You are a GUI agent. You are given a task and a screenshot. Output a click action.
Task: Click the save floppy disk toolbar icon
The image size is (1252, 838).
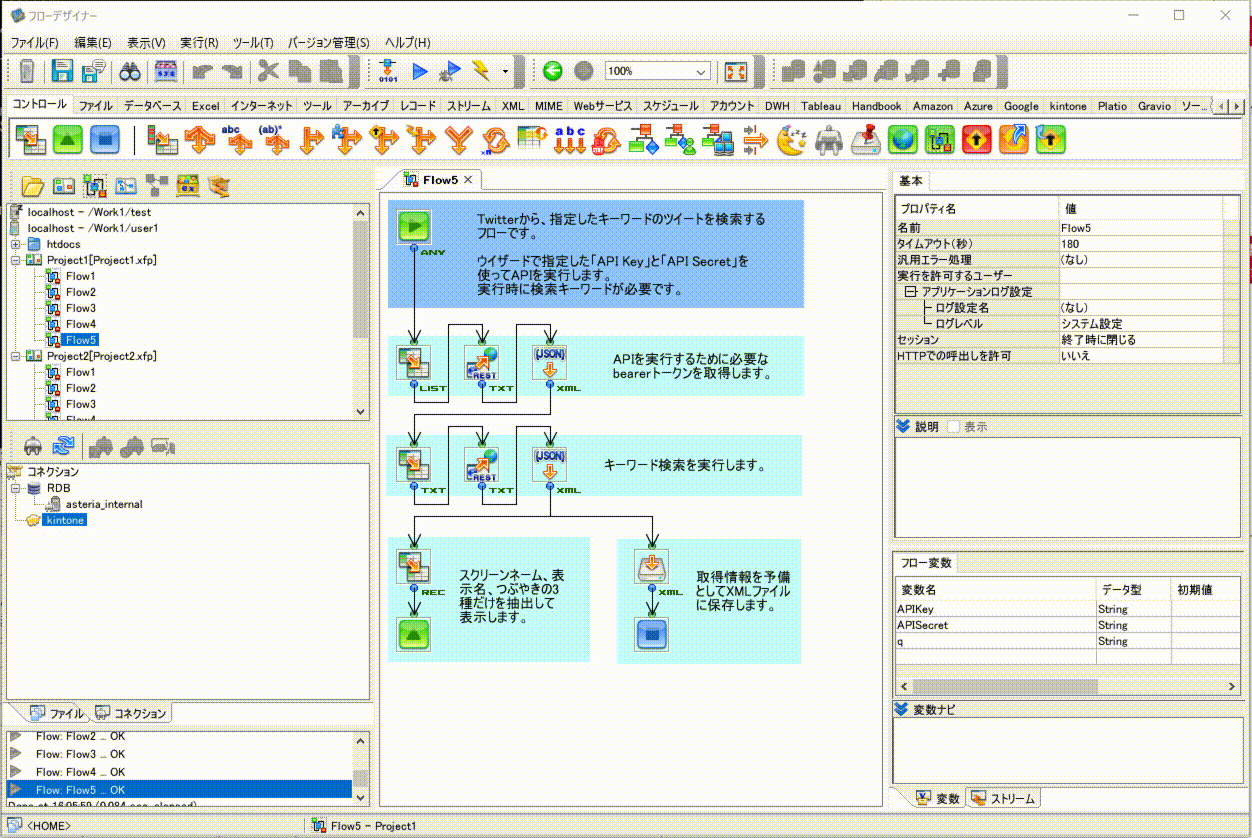pos(62,72)
